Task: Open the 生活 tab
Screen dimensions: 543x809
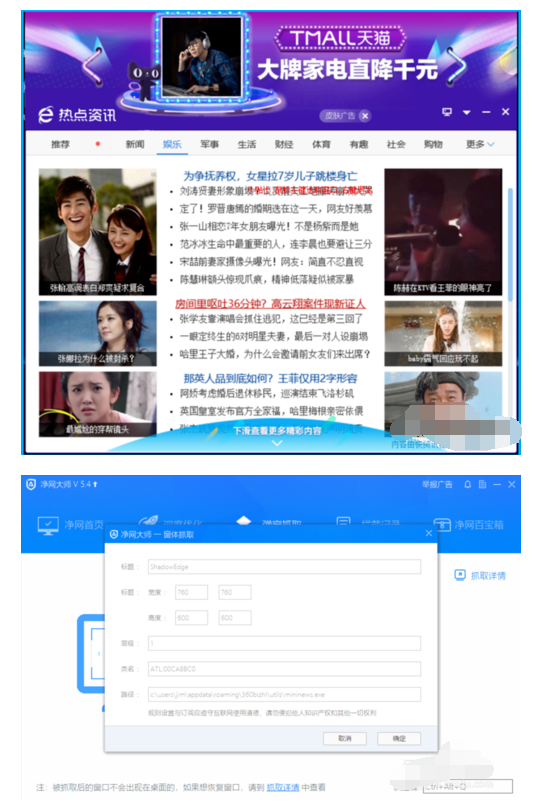Action: pyautogui.click(x=247, y=144)
